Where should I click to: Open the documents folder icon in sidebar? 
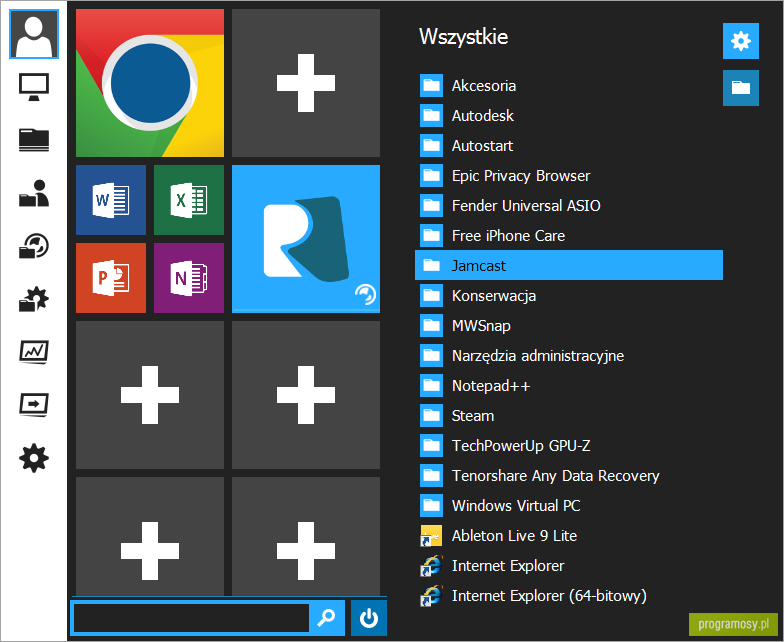(34, 140)
